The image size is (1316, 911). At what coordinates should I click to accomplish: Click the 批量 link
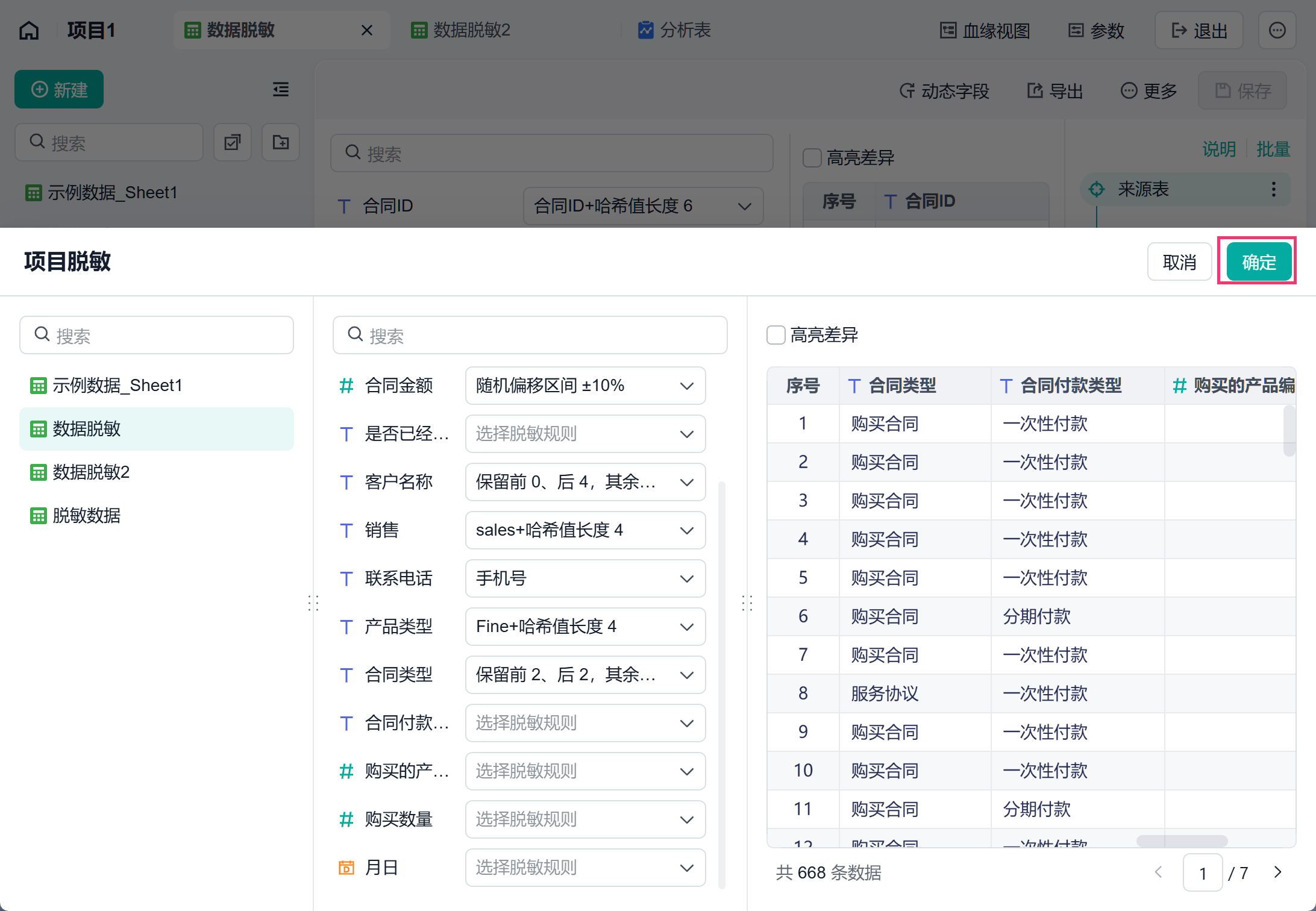(1273, 149)
